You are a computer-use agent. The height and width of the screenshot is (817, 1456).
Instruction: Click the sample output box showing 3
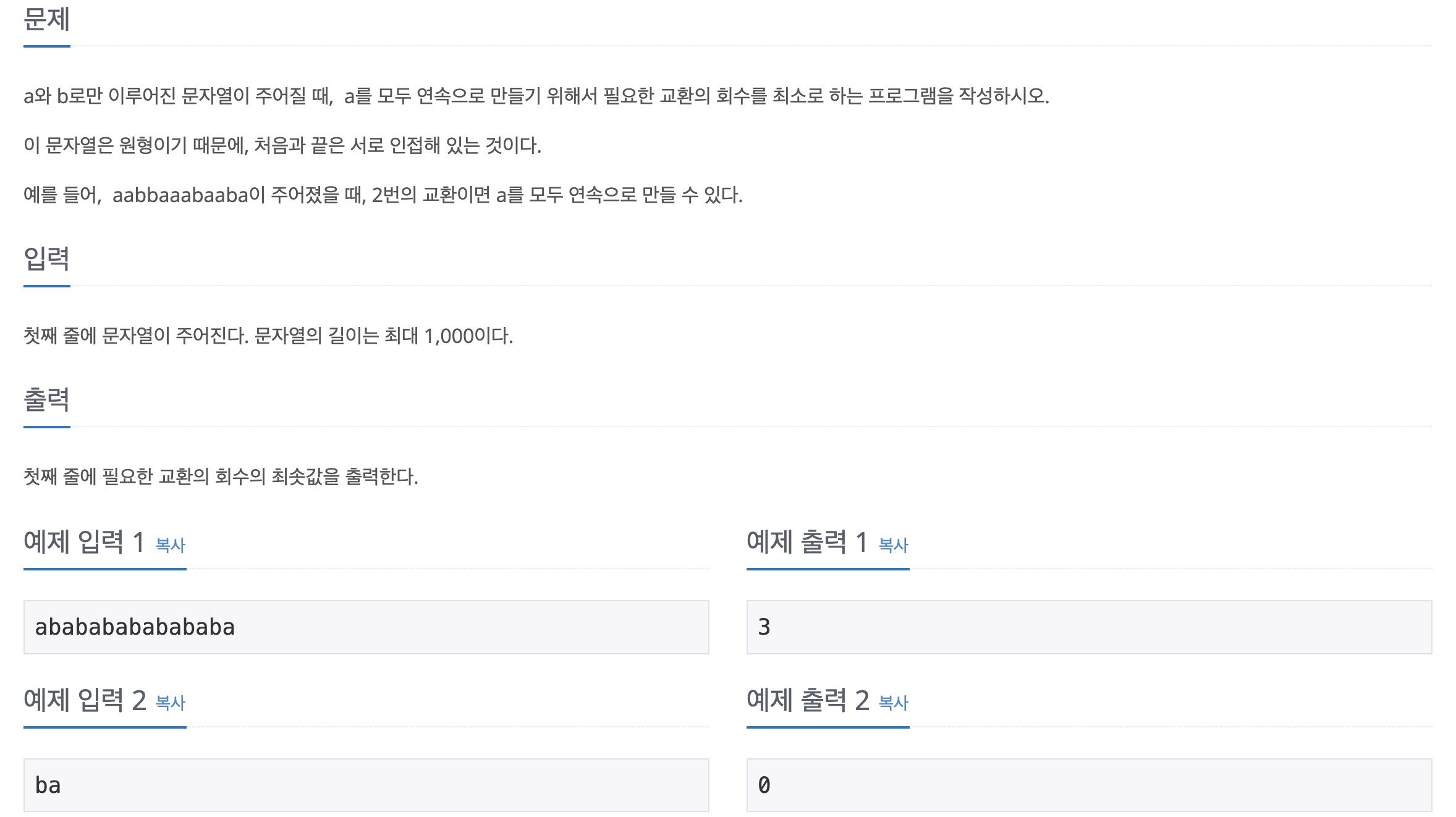tap(1089, 627)
